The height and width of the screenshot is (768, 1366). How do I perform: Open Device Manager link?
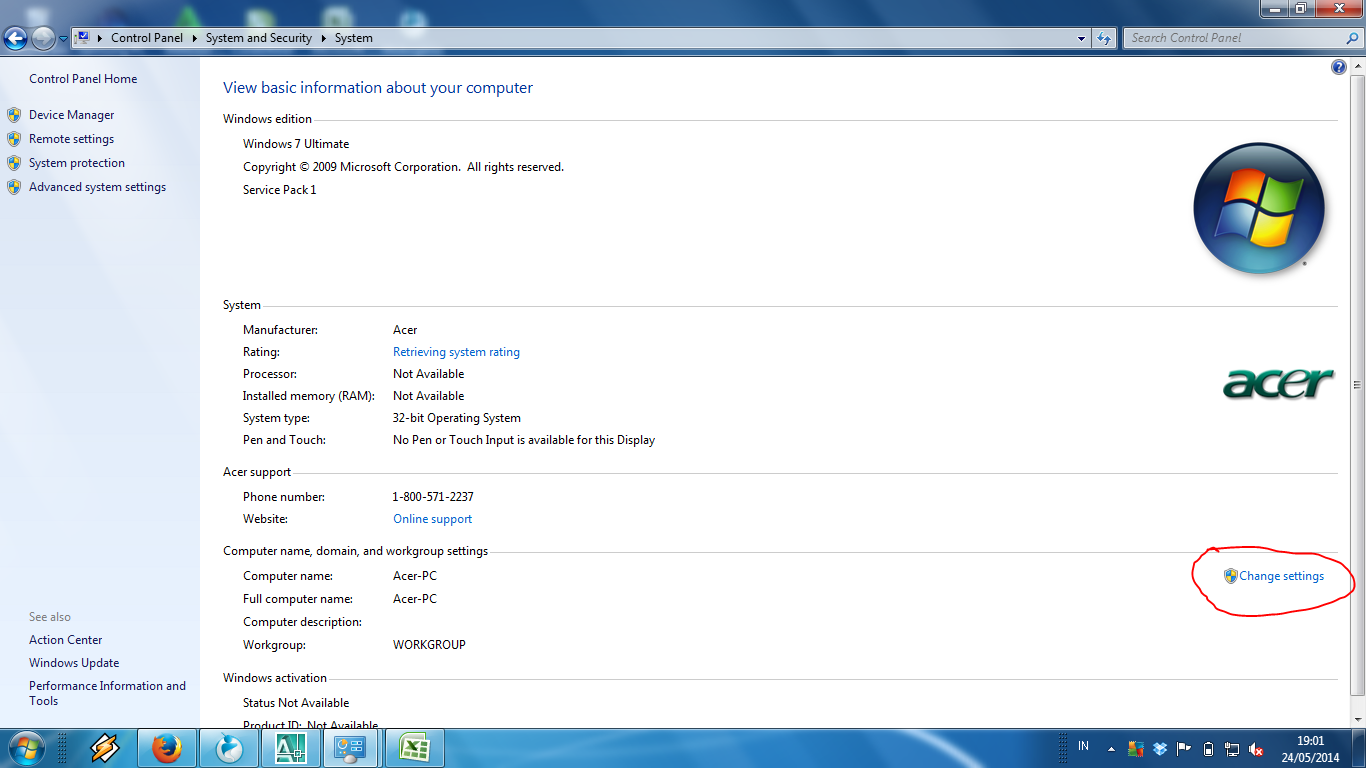point(71,115)
